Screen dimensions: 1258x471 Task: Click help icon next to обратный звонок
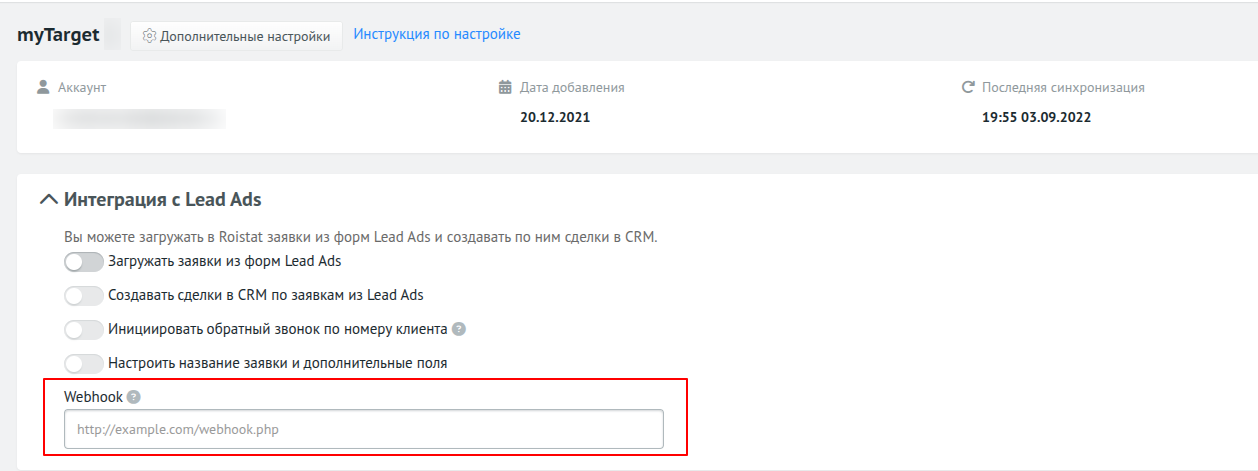(x=459, y=329)
